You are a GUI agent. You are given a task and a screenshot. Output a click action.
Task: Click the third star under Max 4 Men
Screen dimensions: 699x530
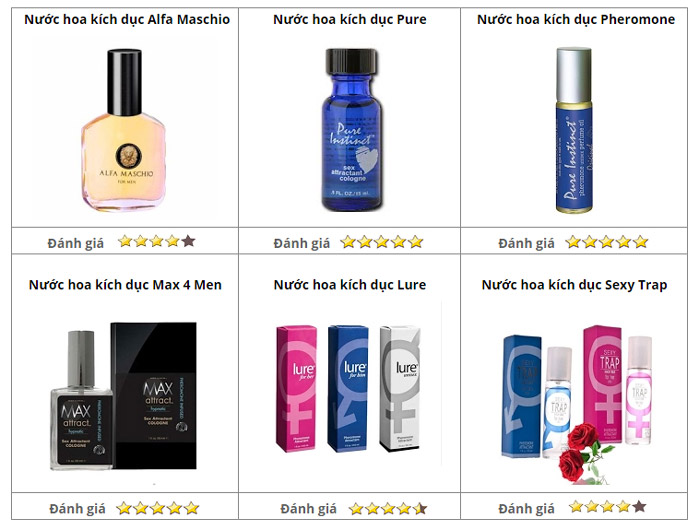coord(157,508)
